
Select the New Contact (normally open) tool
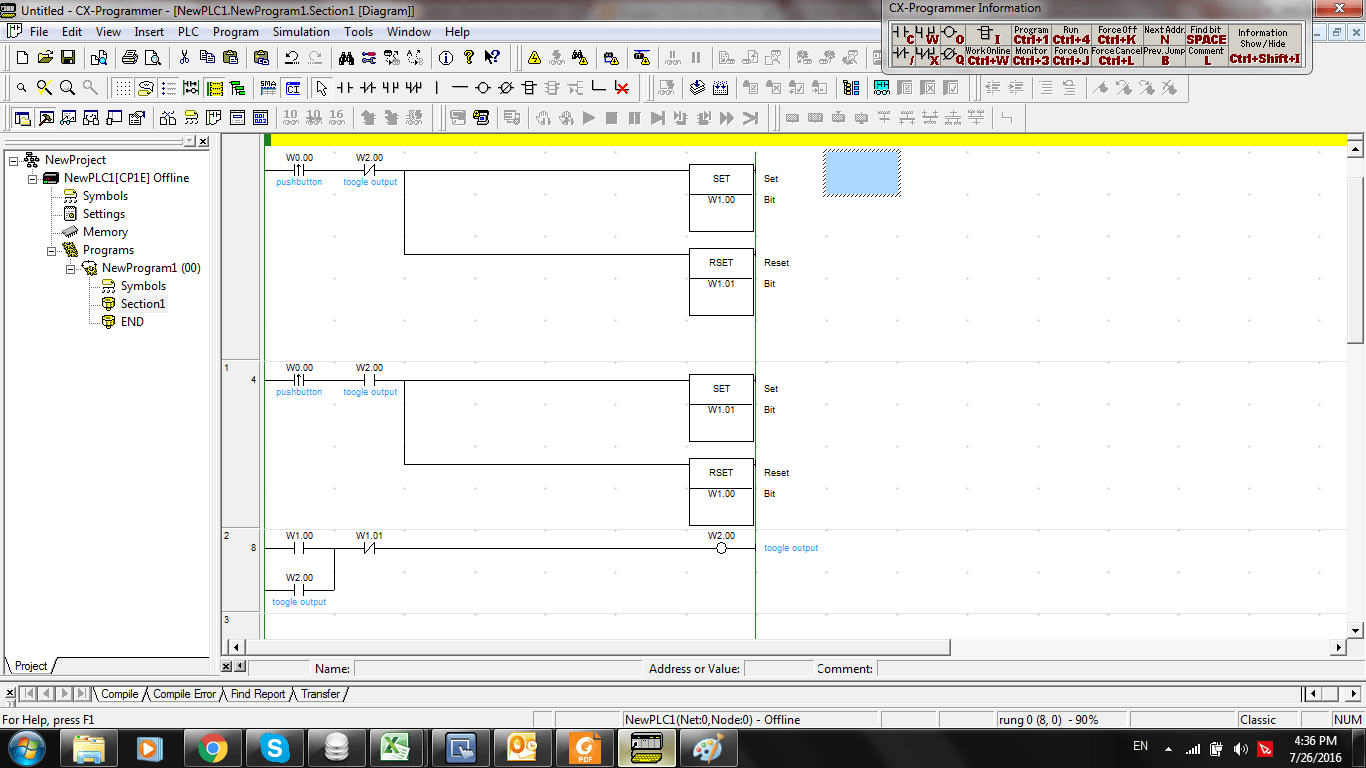click(x=345, y=88)
